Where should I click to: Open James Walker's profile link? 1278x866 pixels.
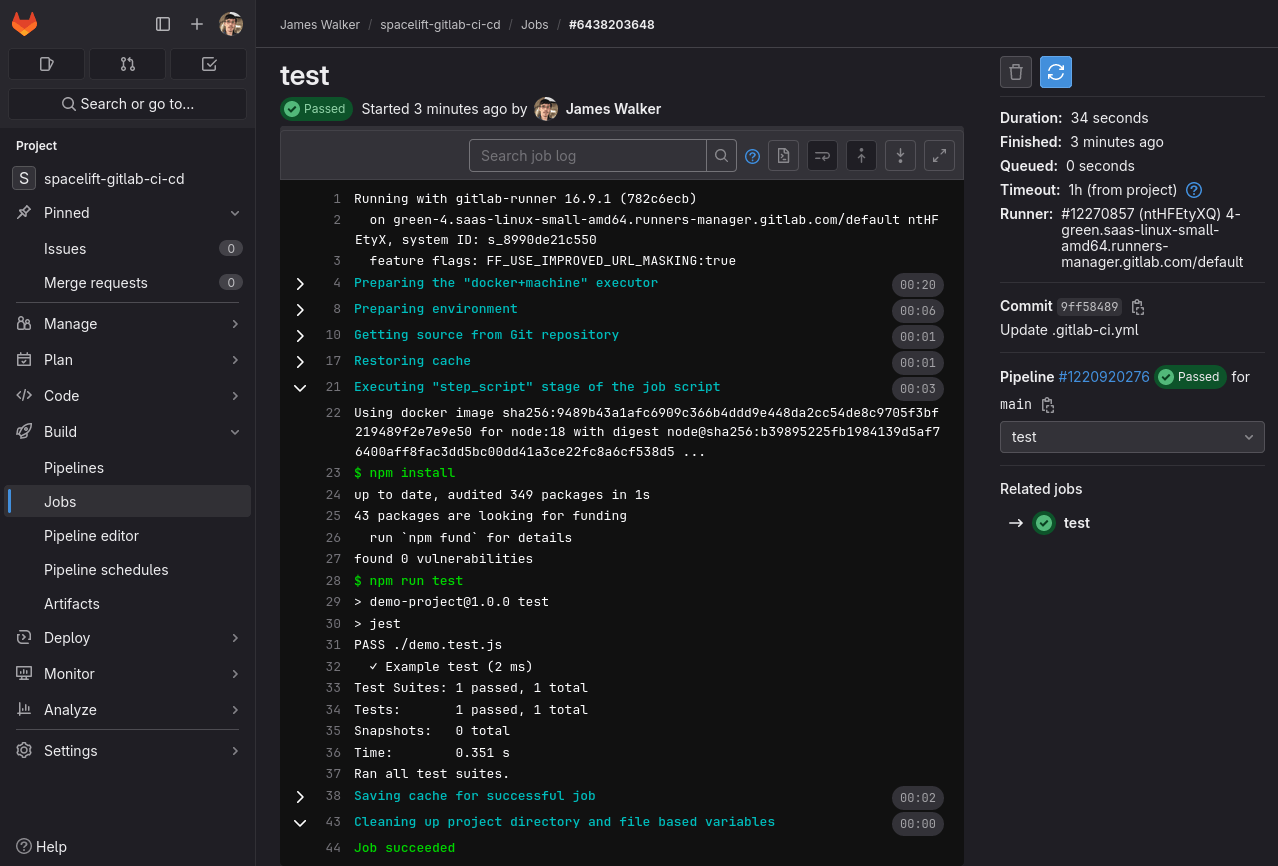613,109
